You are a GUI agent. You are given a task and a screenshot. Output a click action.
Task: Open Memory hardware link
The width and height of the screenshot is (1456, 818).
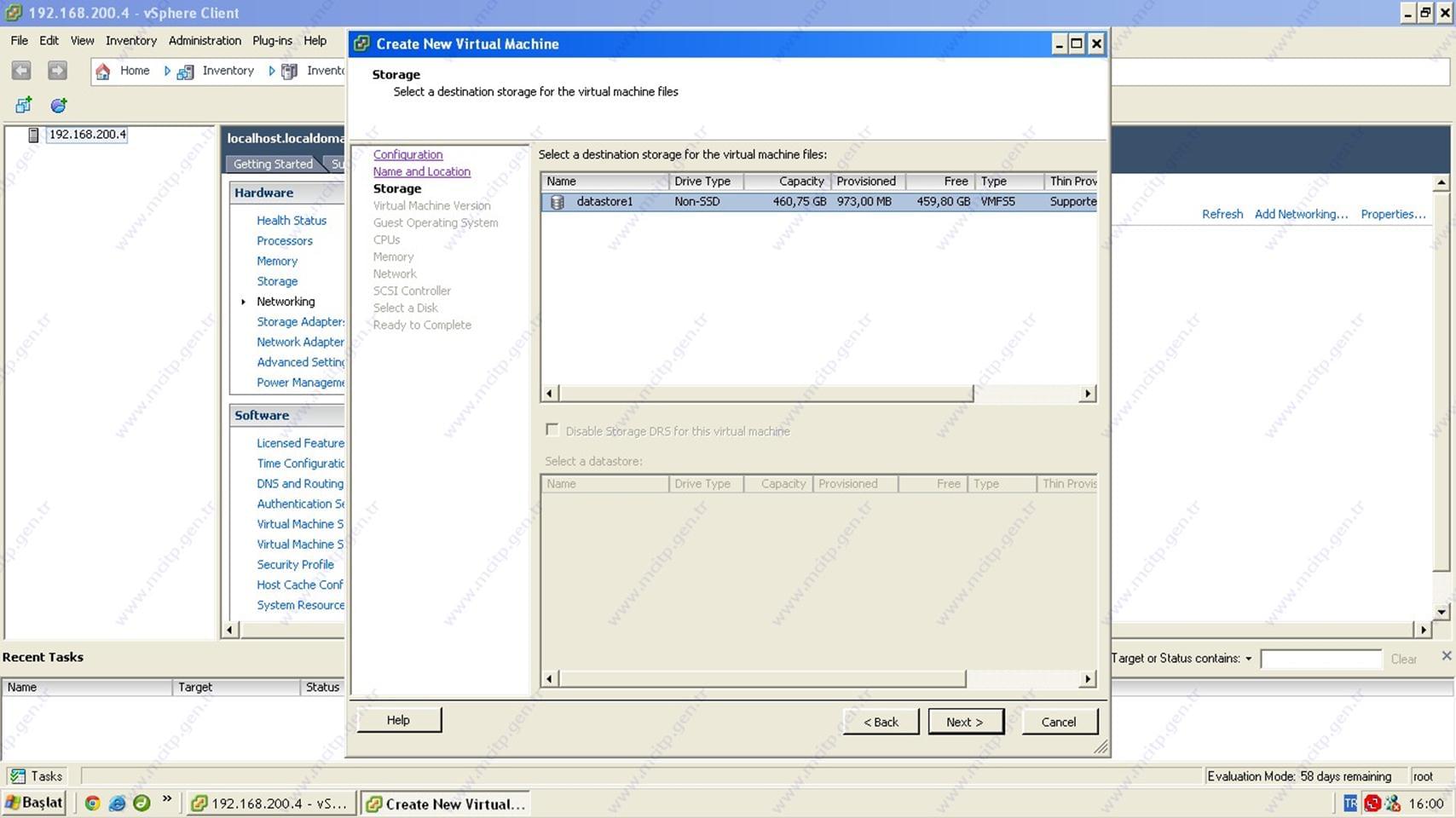pos(277,261)
